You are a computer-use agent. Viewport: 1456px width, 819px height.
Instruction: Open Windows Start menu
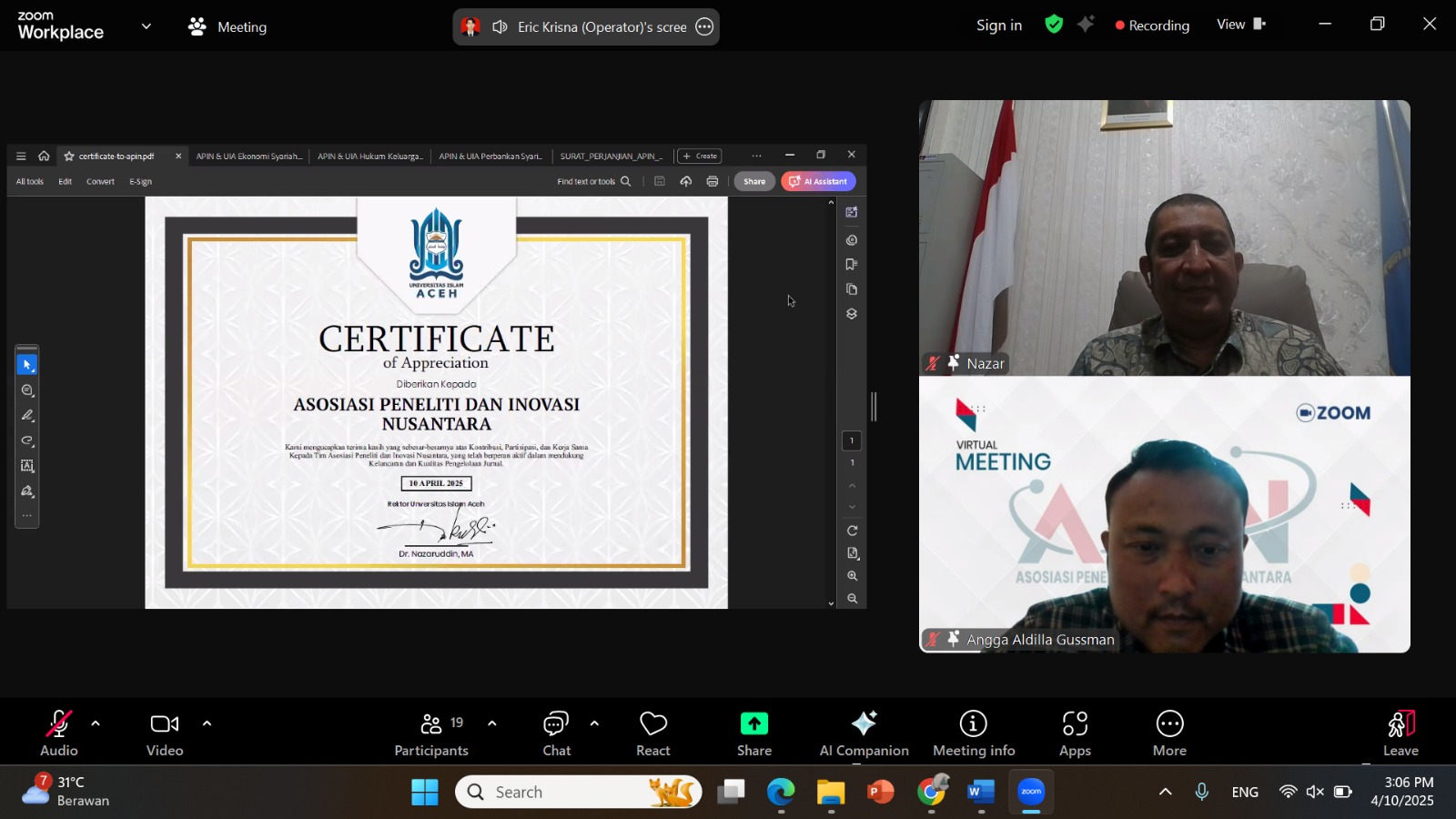424,793
